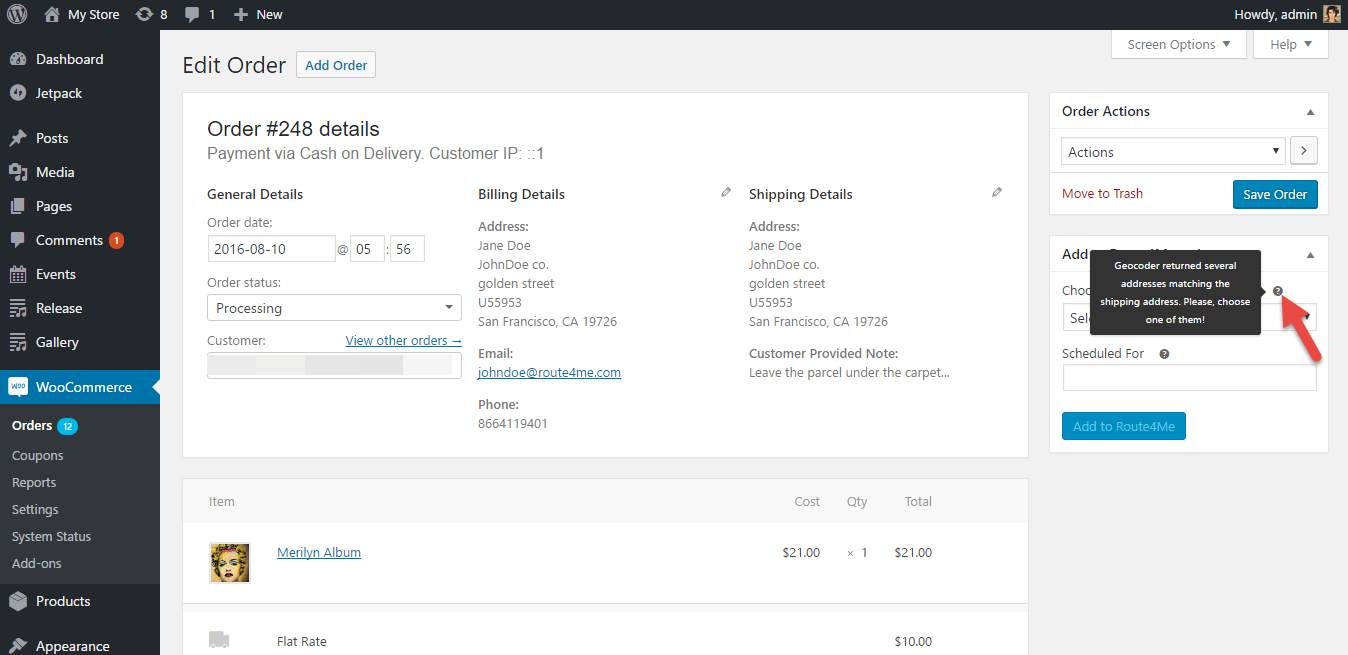The width and height of the screenshot is (1348, 655).
Task: Click the Save Order button
Action: click(1275, 194)
